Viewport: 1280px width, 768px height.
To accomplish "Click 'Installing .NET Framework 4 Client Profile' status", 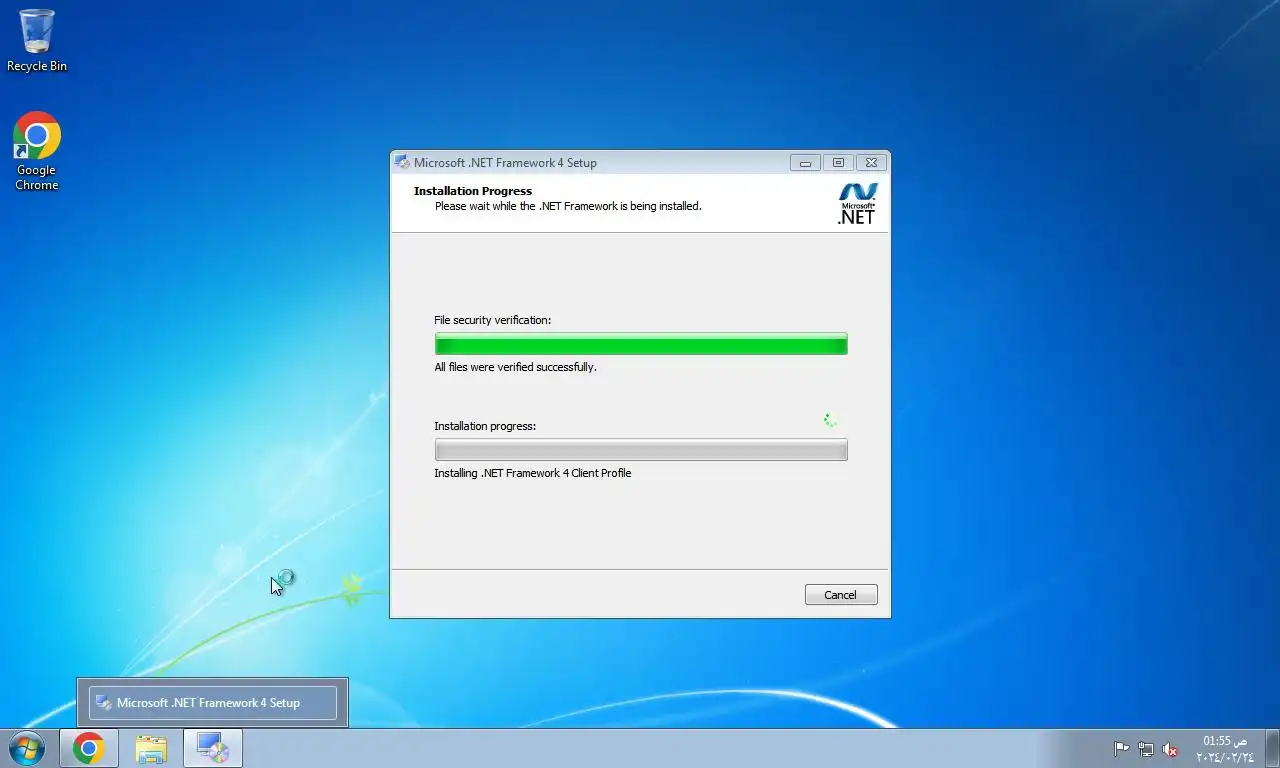I will tap(533, 473).
